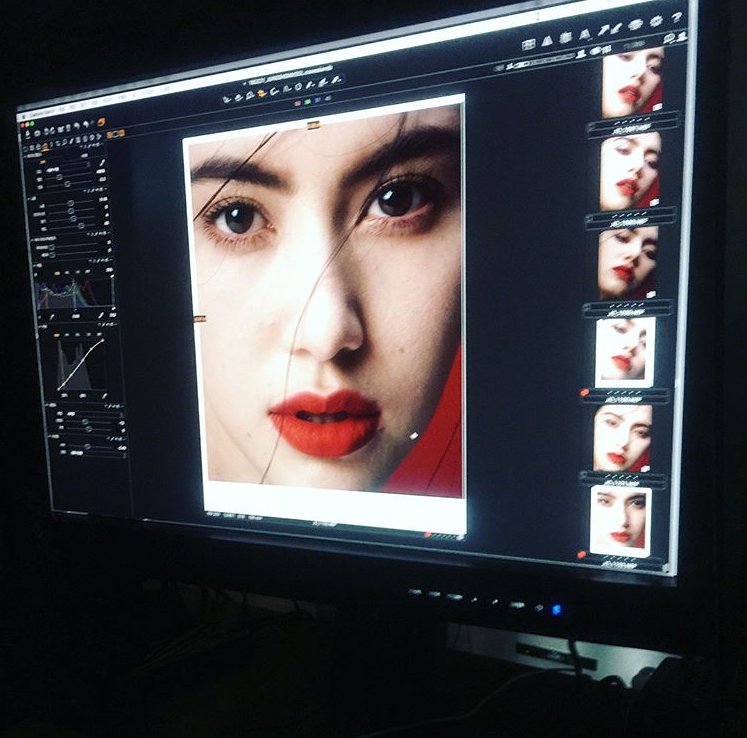
Task: Select the third thumbnail in the browser
Action: point(628,263)
